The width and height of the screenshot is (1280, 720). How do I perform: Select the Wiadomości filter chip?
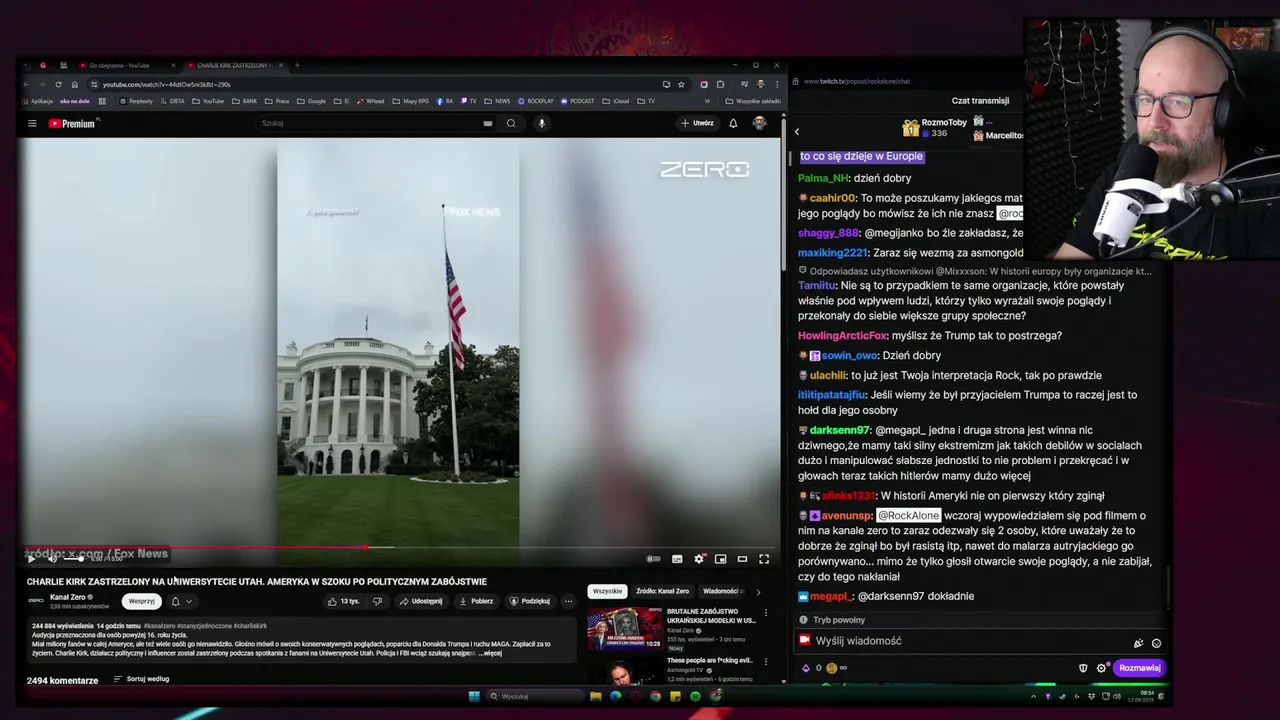[x=722, y=591]
